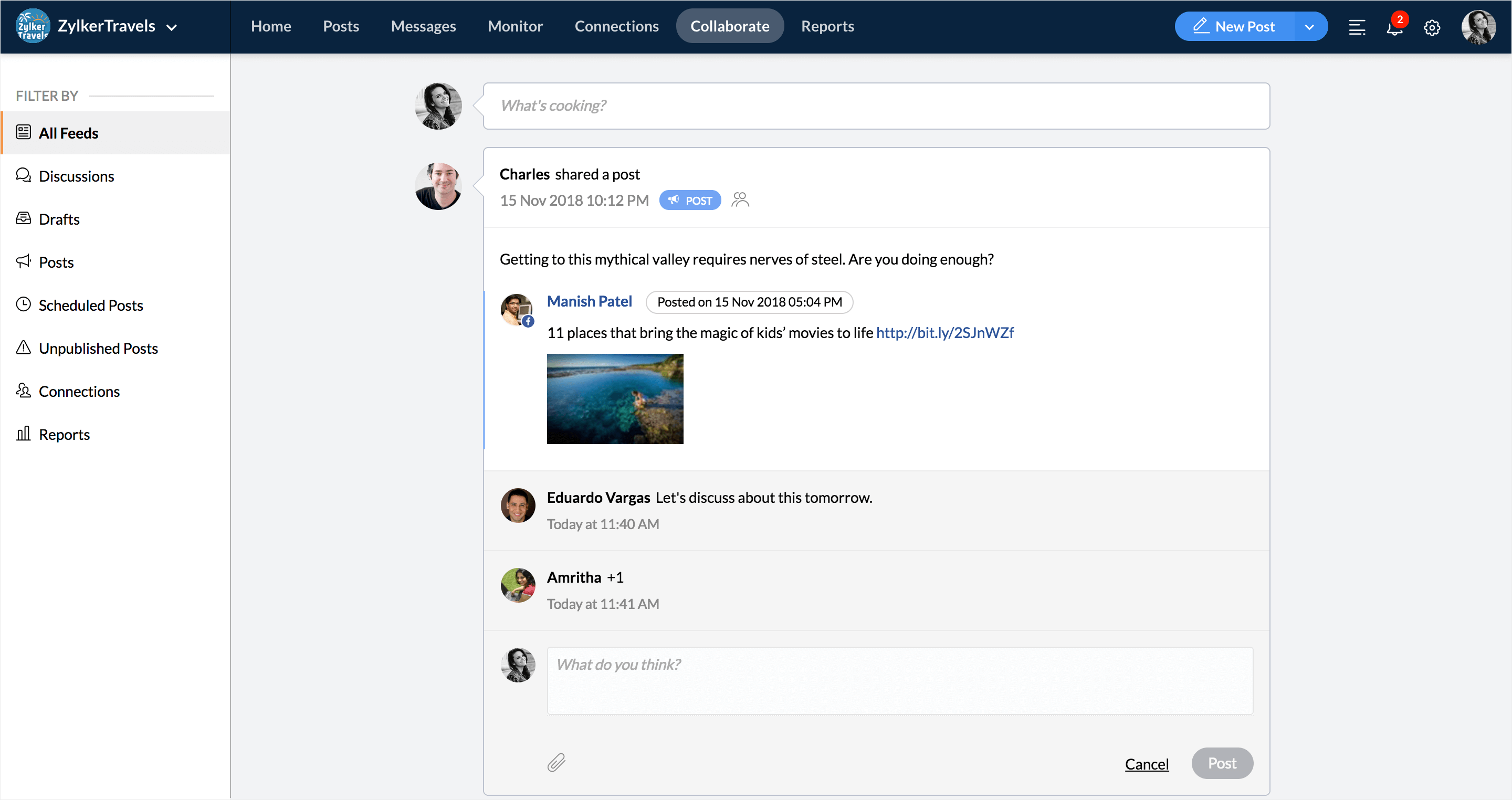
Task: Open Unpublished Posts filter
Action: pyautogui.click(x=98, y=348)
